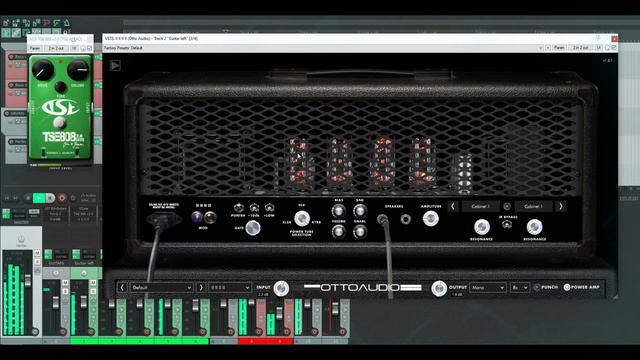Screen dimensions: 640x360
Task: Go to previous cabinet with left arrow
Action: 453,207
